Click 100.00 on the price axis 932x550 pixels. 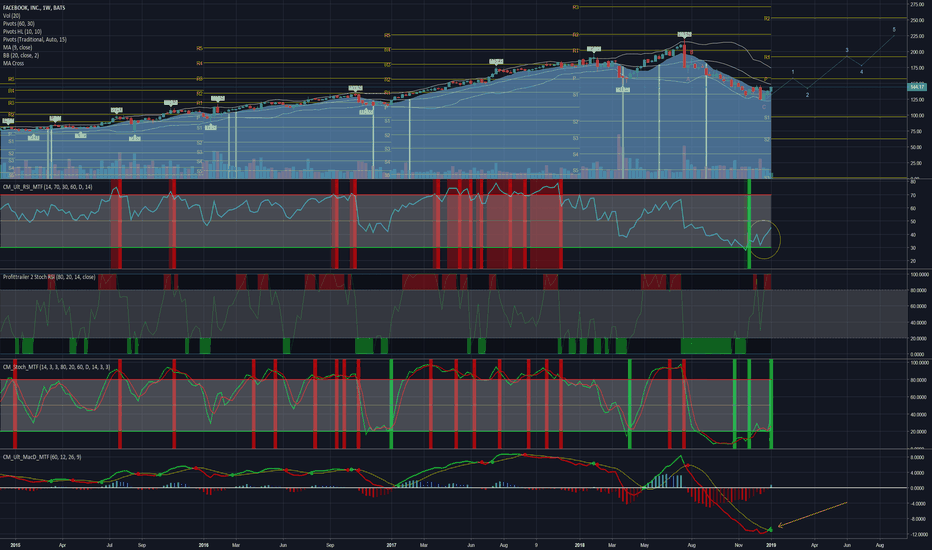pyautogui.click(x=917, y=116)
